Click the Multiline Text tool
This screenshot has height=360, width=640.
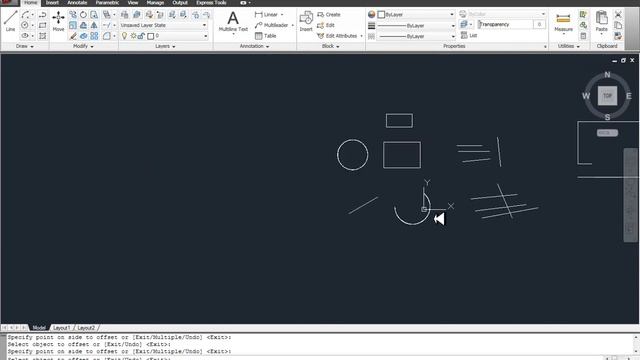(x=233, y=21)
